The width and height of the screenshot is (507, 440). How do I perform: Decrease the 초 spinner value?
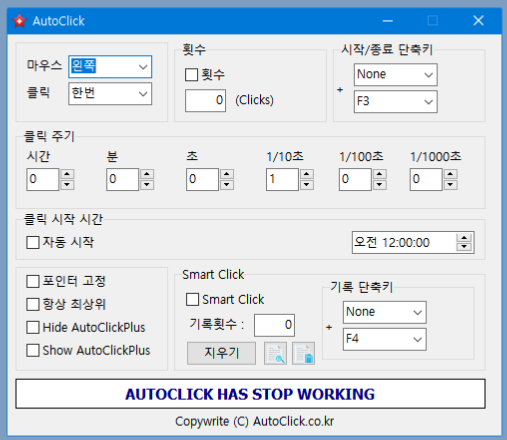[227, 185]
